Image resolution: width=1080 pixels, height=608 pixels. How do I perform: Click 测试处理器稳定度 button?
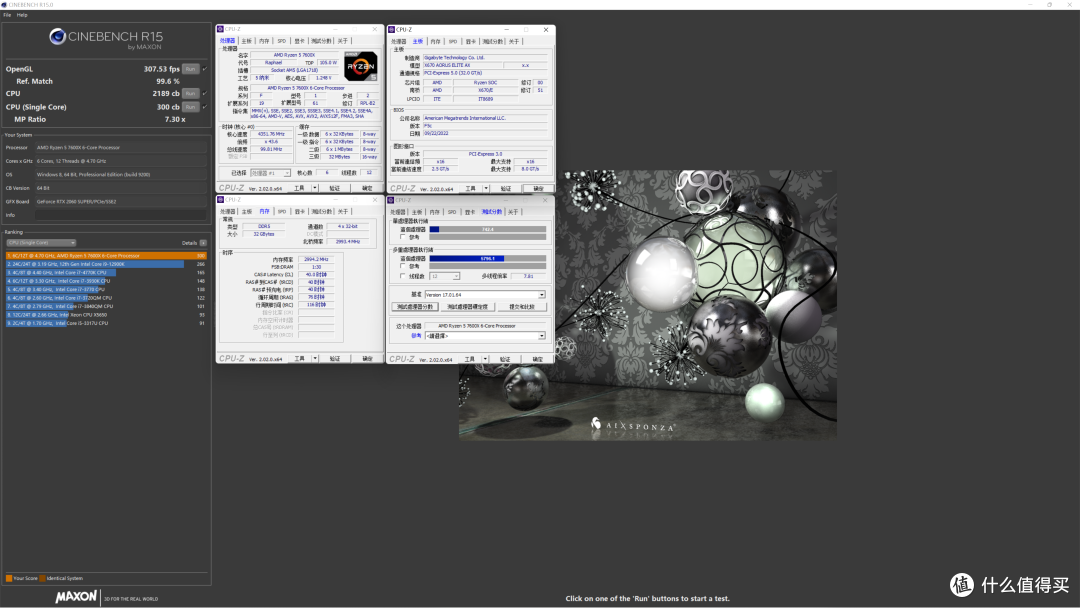(x=467, y=307)
